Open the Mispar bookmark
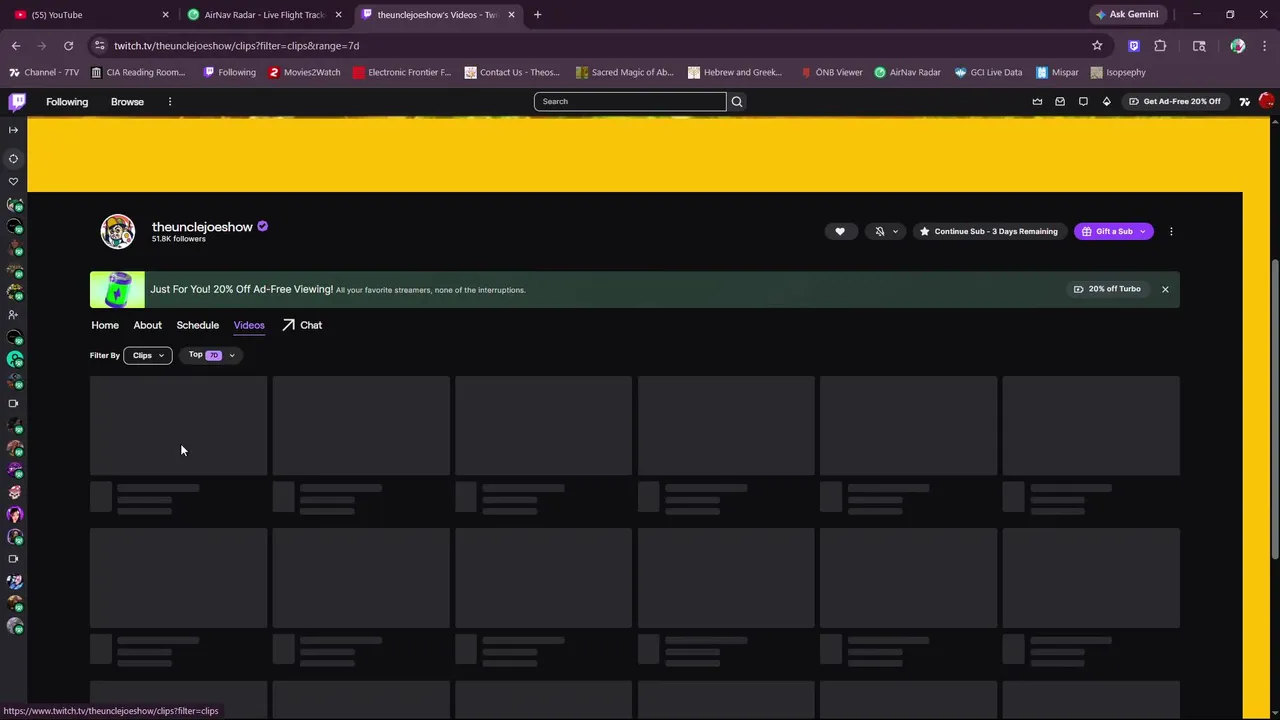1280x720 pixels. (1057, 72)
